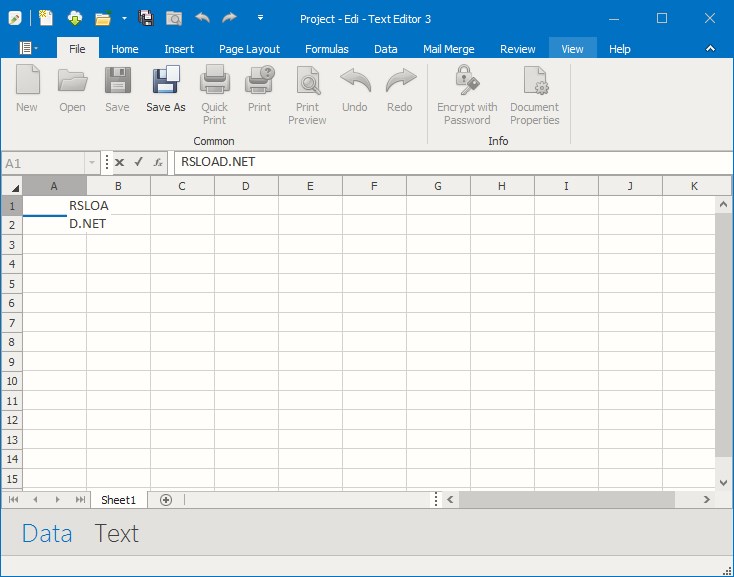Open the insert function fx icon
Viewport: 734px width, 577px height.
click(x=158, y=162)
